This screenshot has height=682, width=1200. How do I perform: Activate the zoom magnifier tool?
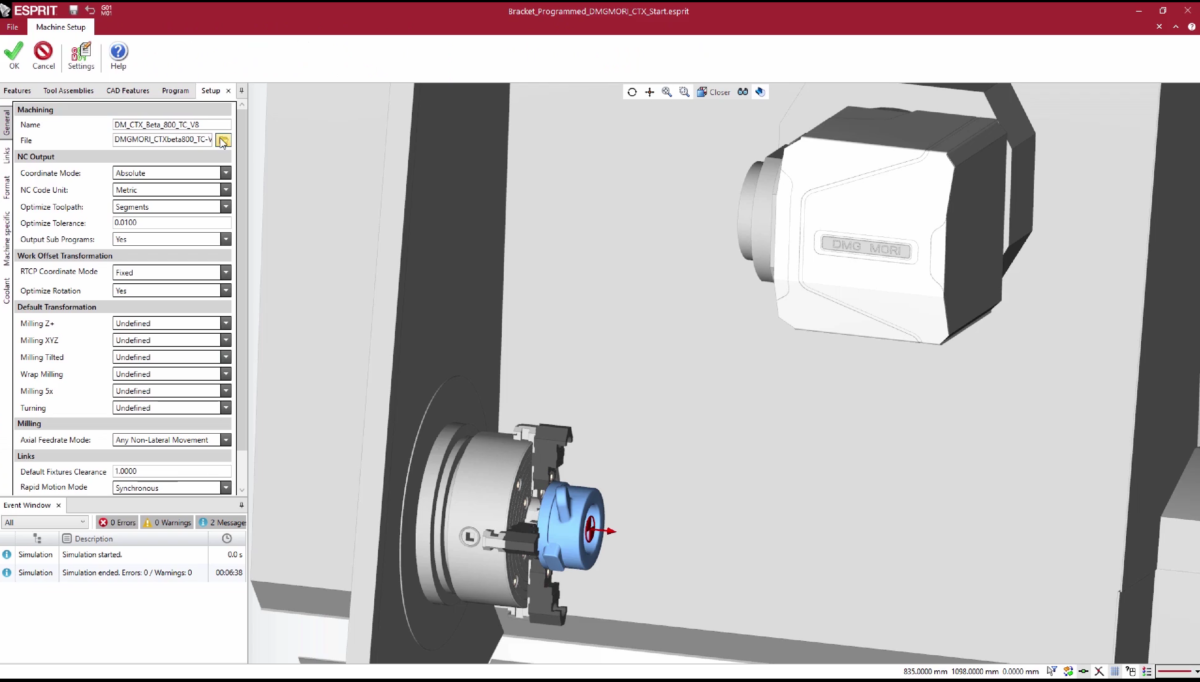pos(667,92)
